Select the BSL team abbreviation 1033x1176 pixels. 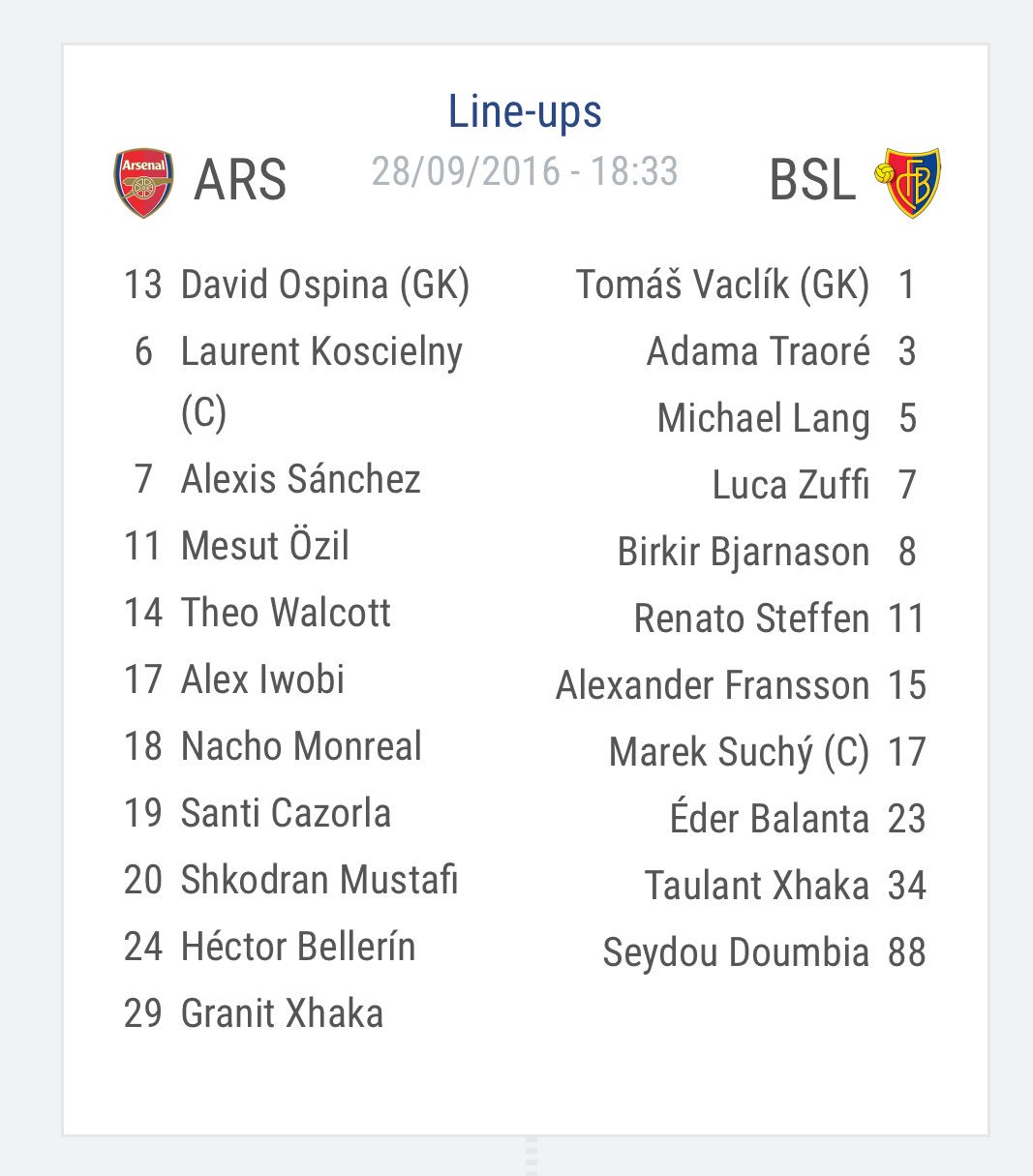coord(812,180)
